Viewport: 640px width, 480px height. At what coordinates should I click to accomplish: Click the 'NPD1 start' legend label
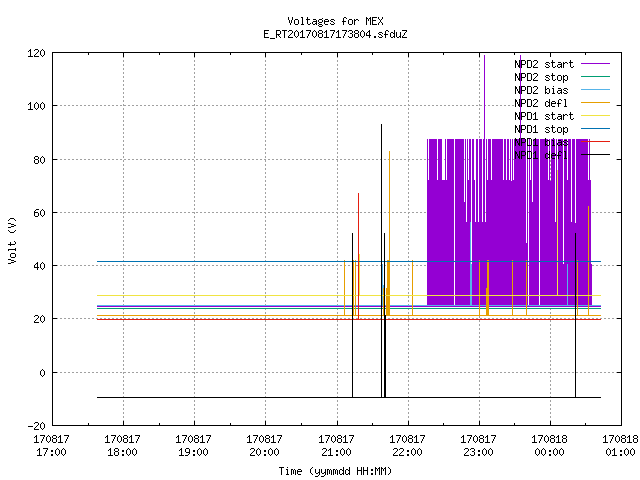click(544, 116)
